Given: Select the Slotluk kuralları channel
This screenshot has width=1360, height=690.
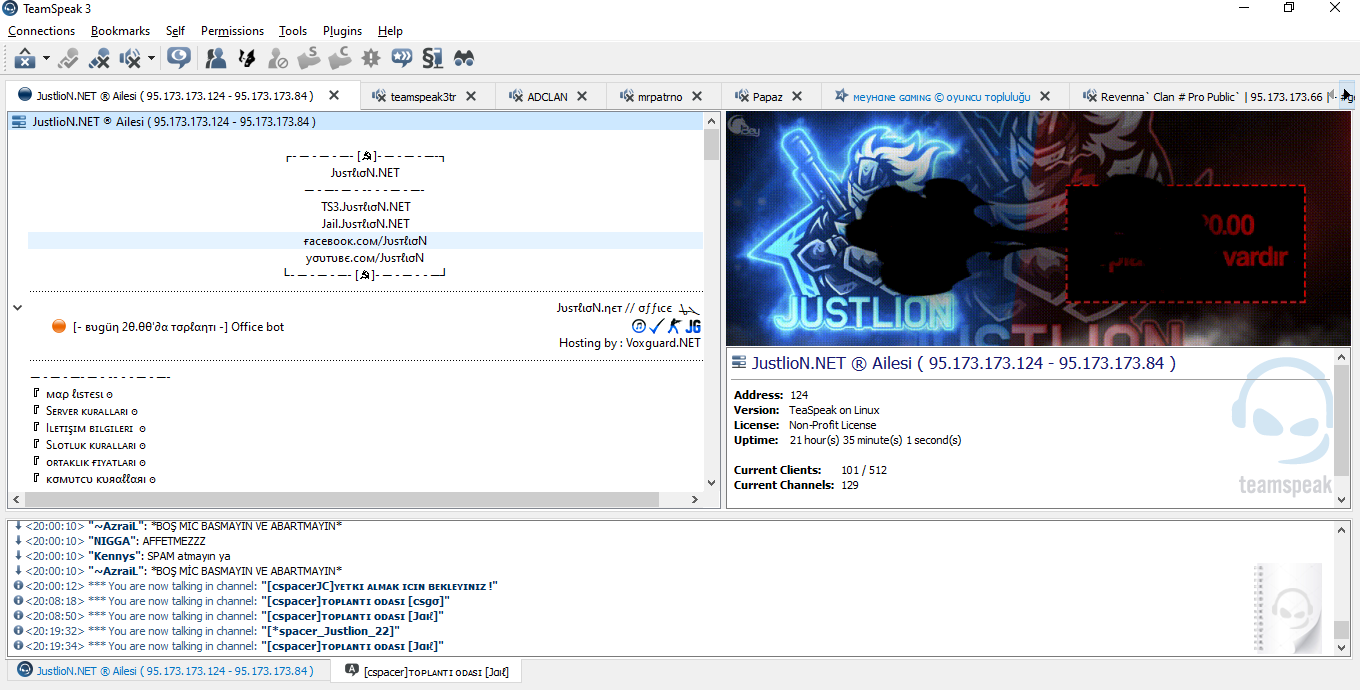Looking at the screenshot, I should click(x=366, y=445).
